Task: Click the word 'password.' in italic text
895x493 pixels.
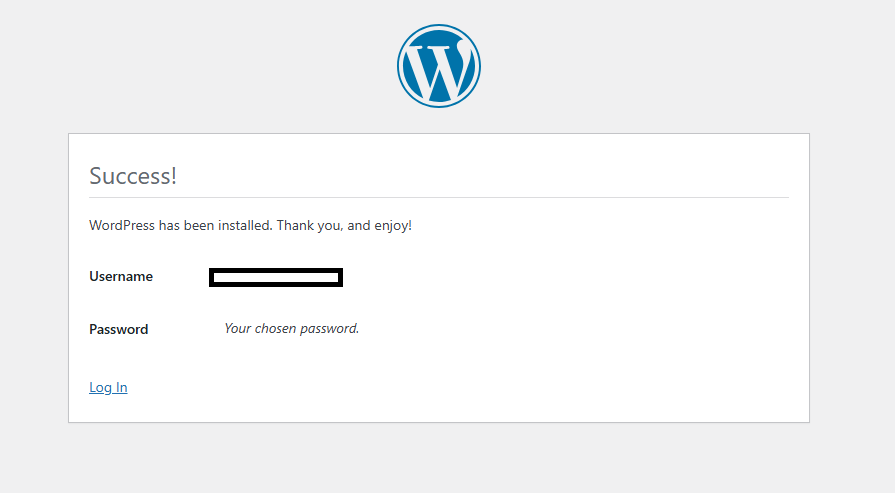Action: pos(329,328)
